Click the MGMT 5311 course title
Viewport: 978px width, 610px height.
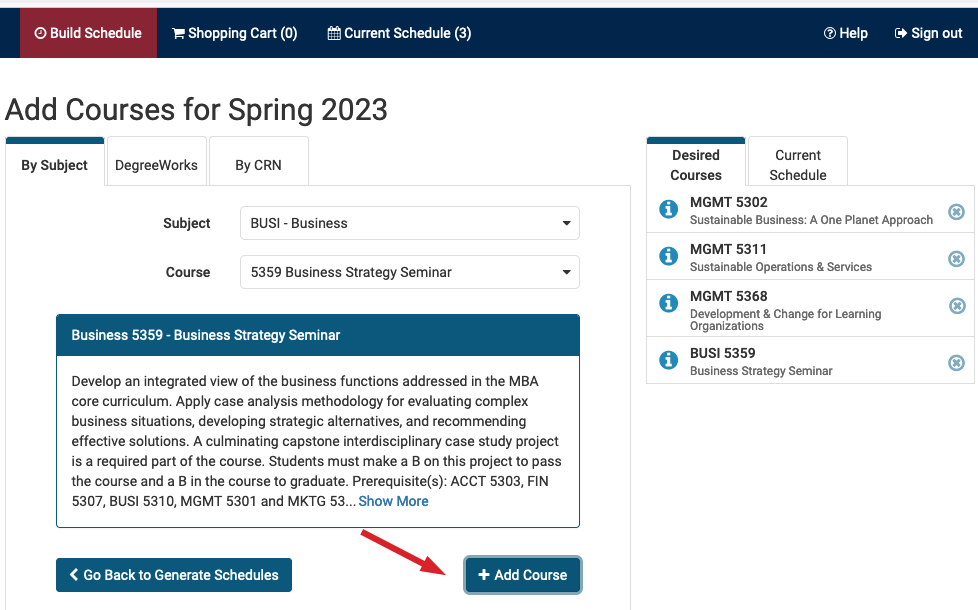(x=728, y=249)
